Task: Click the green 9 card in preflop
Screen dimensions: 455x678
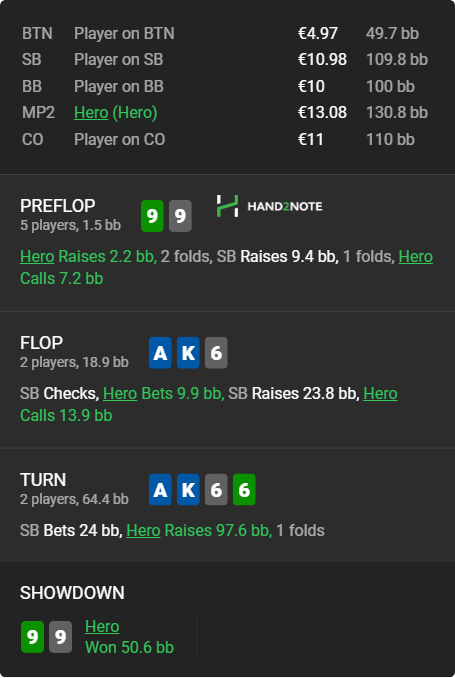Action: [x=152, y=216]
